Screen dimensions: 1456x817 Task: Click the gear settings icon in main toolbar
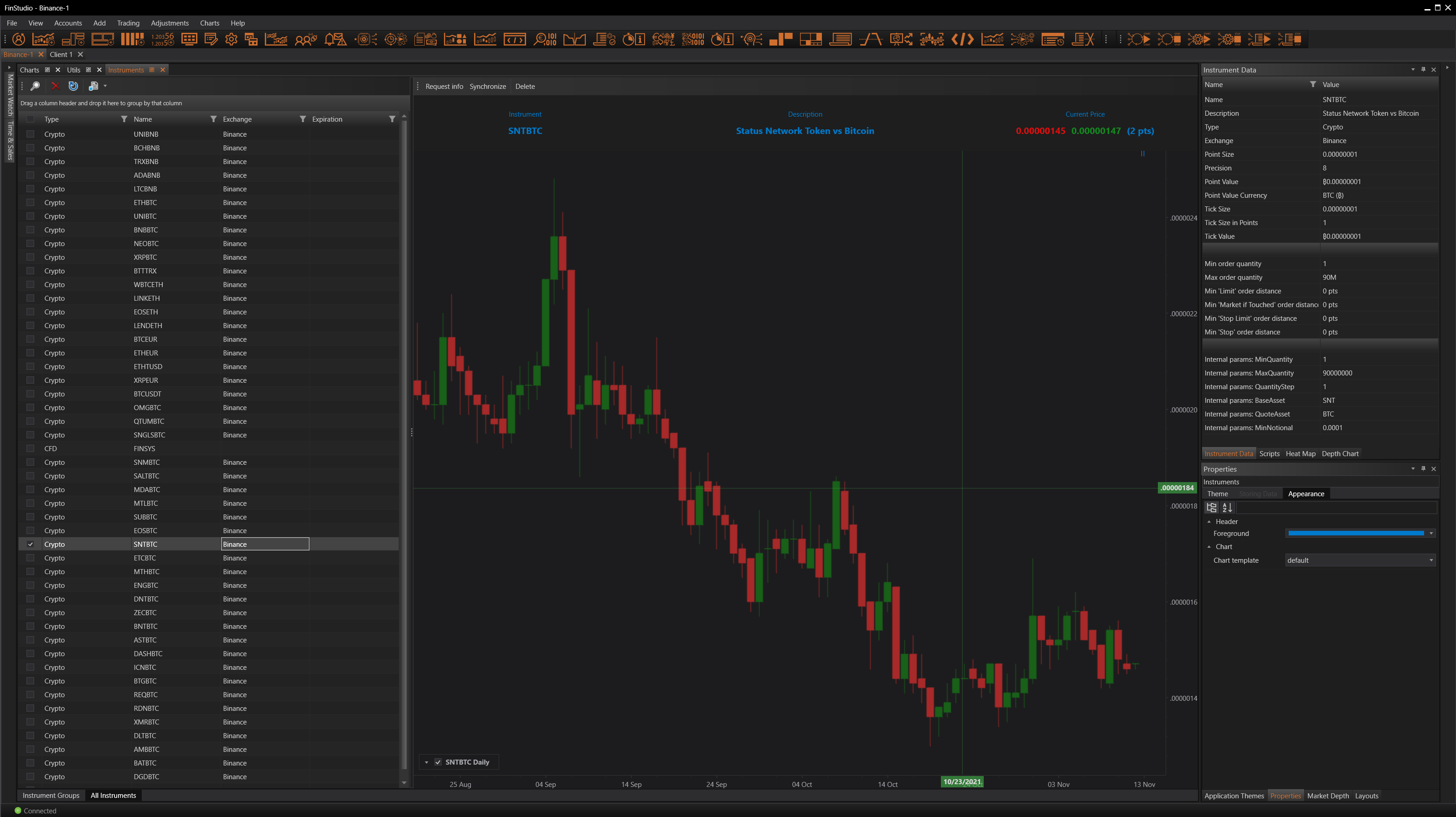[x=231, y=39]
